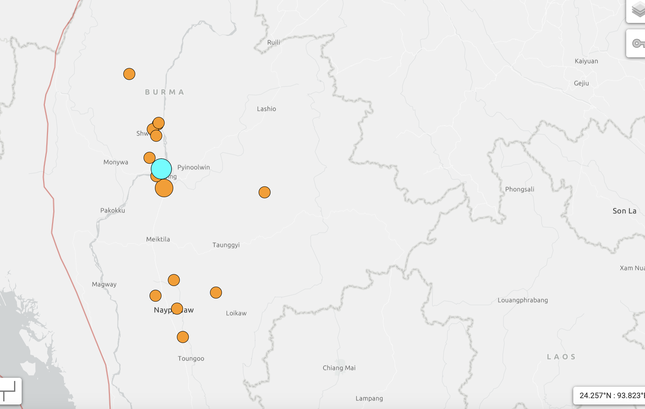The width and height of the screenshot is (645, 409).
Task: Click the Meiktila city label
Action: (x=158, y=239)
